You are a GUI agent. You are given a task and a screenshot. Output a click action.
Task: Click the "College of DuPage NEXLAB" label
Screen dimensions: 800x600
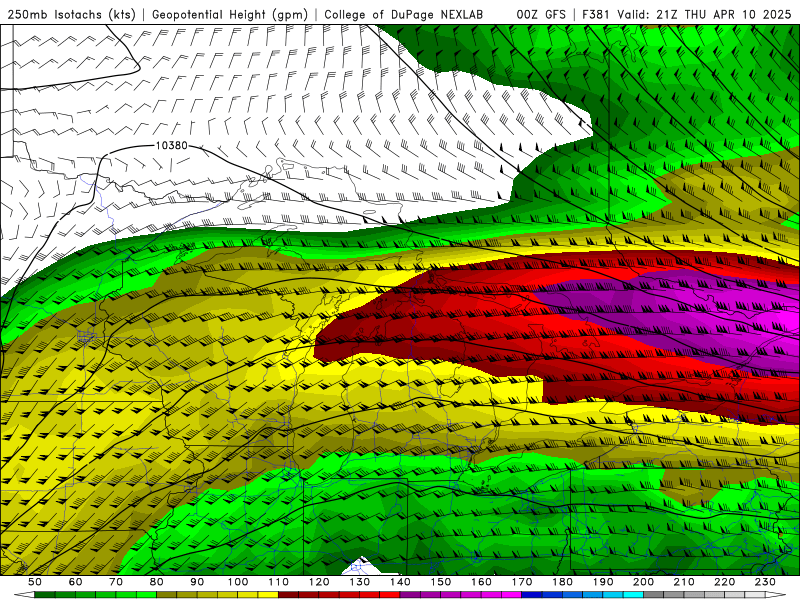(404, 15)
